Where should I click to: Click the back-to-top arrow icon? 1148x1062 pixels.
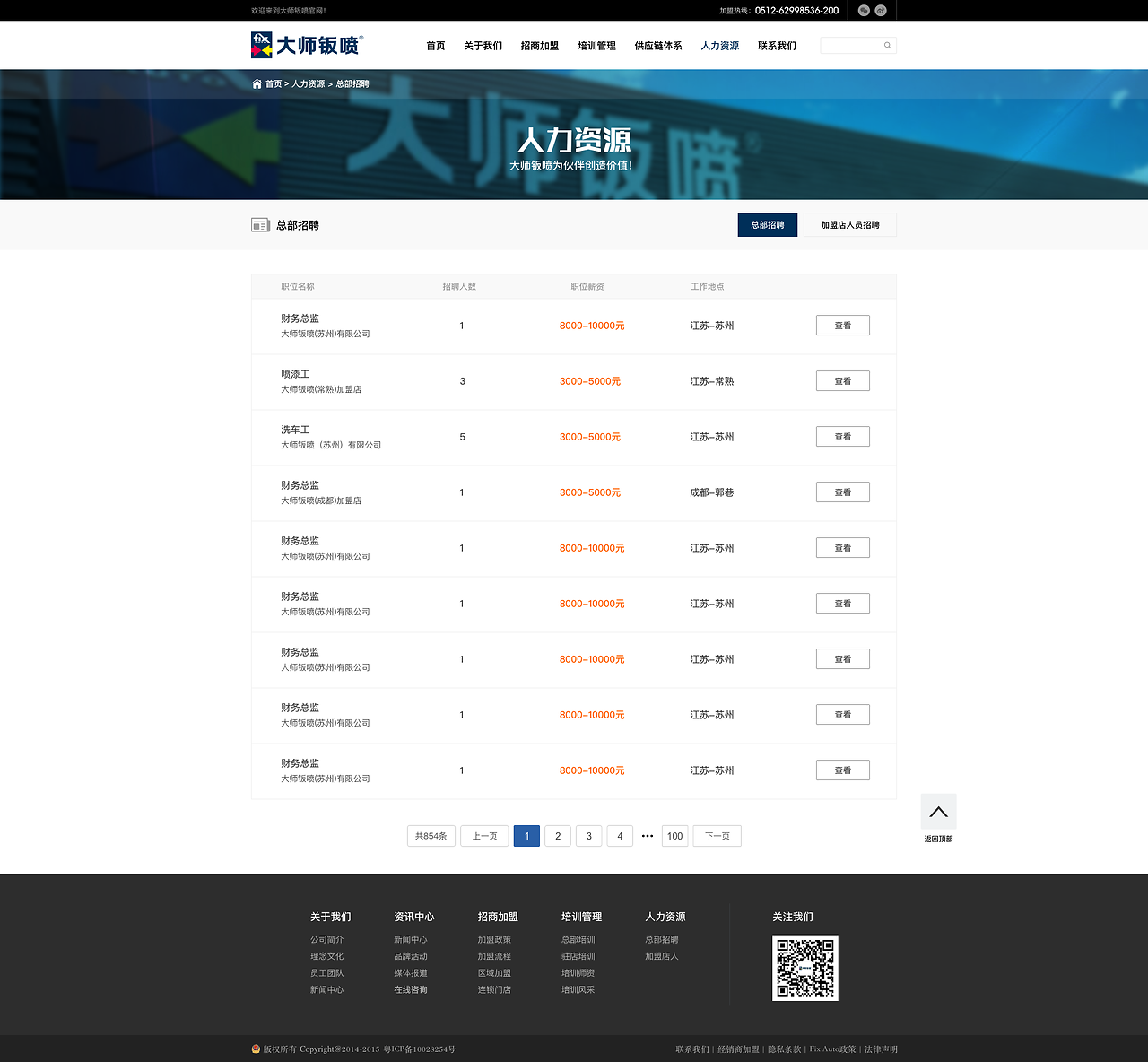click(938, 812)
